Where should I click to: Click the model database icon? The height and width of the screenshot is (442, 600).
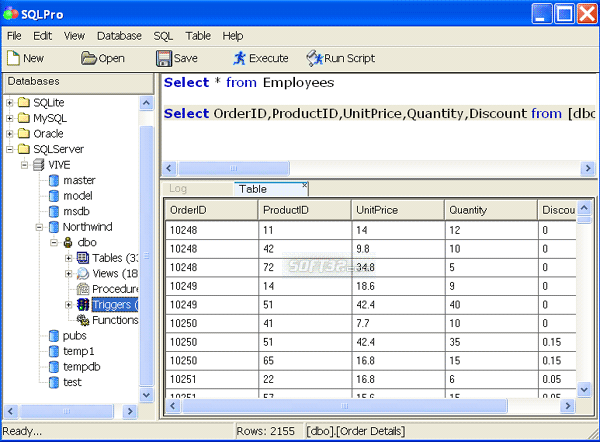(x=54, y=196)
